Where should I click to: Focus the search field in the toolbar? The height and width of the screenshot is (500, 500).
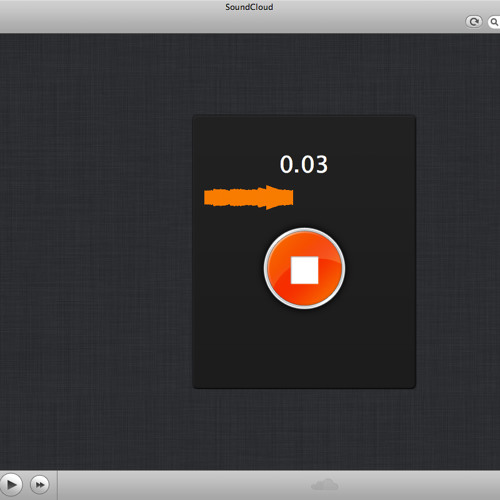494,22
